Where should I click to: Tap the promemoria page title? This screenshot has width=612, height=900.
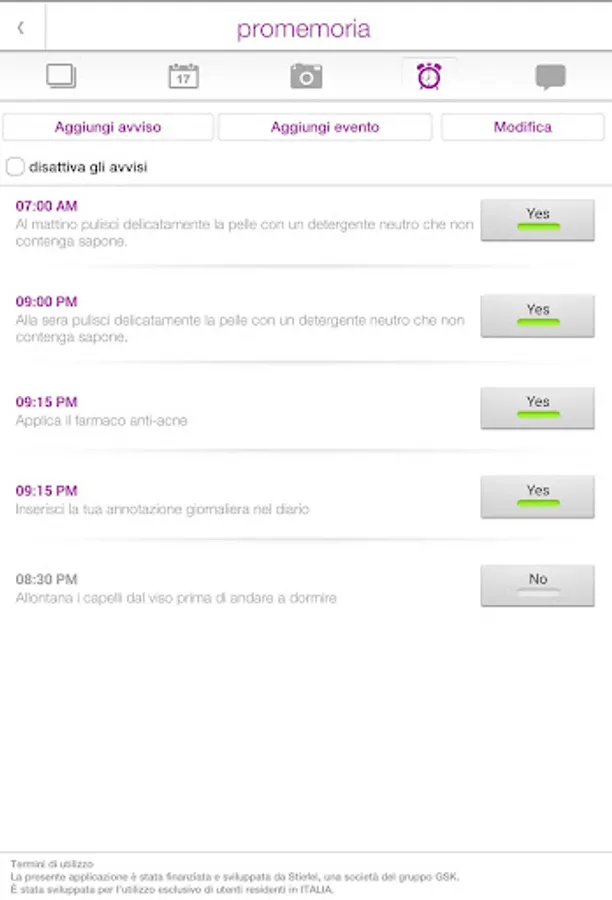[x=303, y=29]
